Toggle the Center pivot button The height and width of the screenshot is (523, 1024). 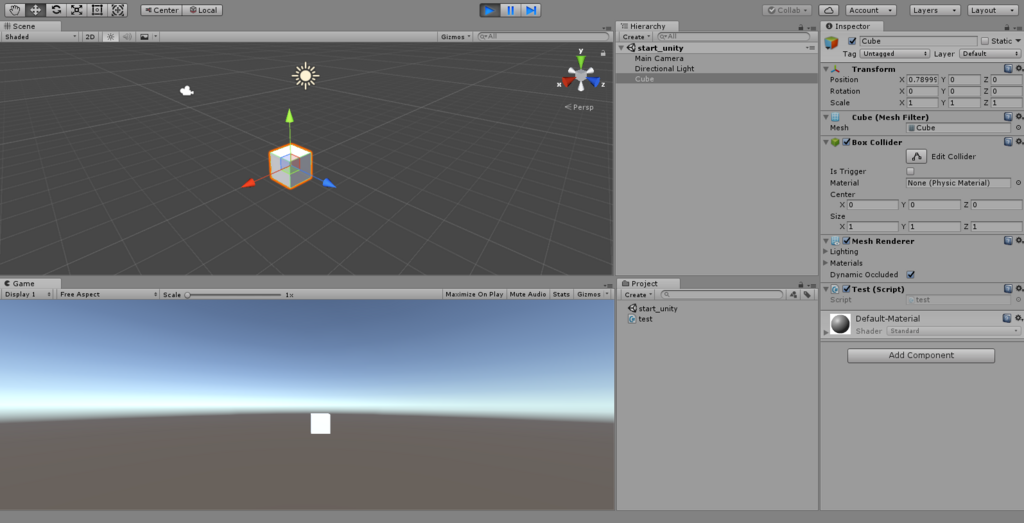pyautogui.click(x=161, y=10)
